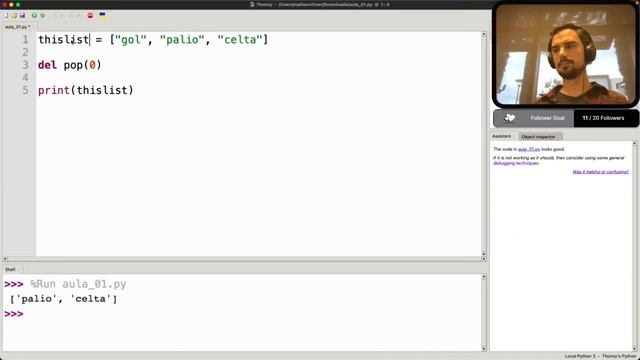This screenshot has height=360, width=640.
Task: Click the '11 / 20 Followers' counter
Action: (603, 118)
